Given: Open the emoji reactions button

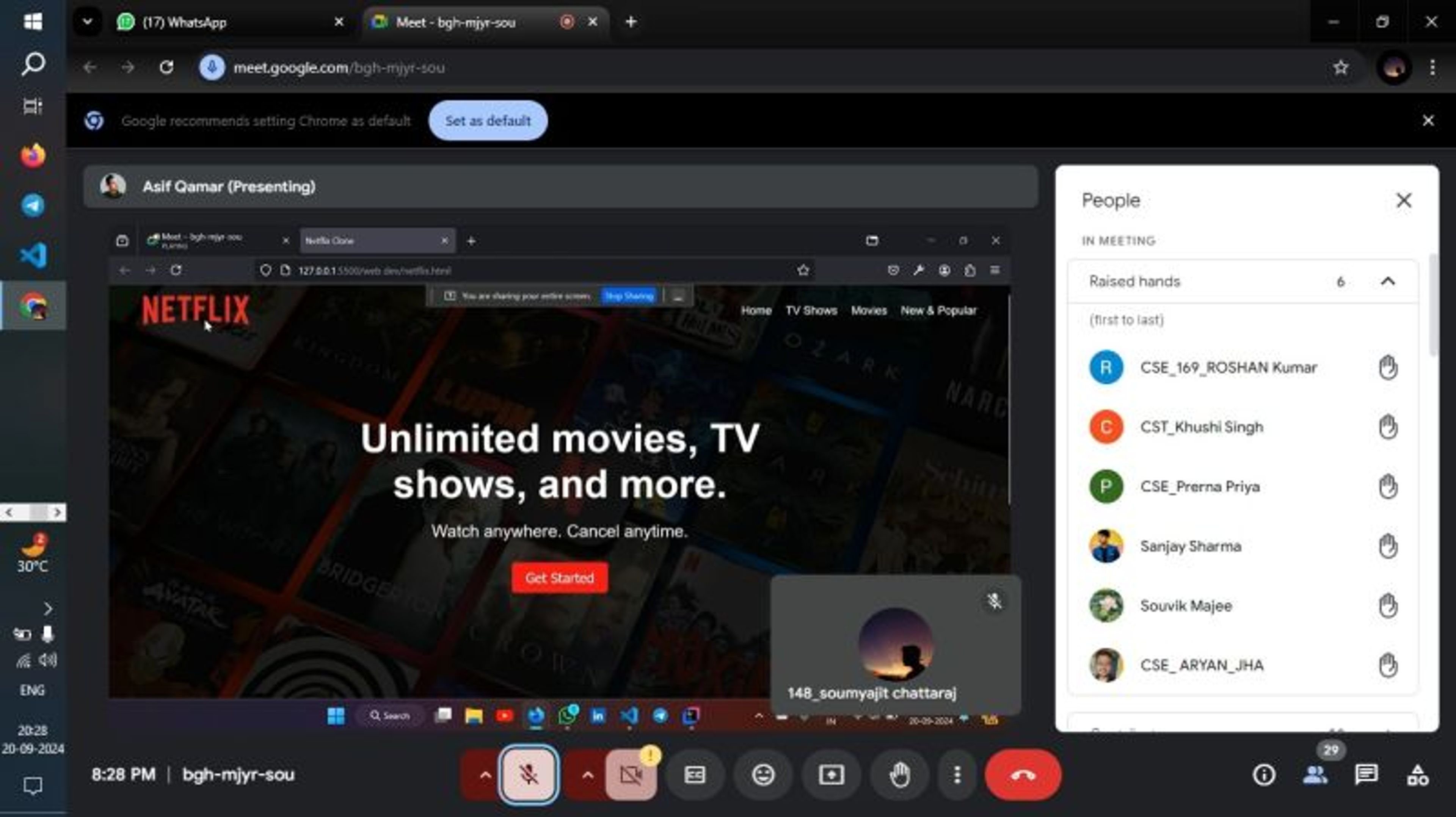Looking at the screenshot, I should pos(763,775).
